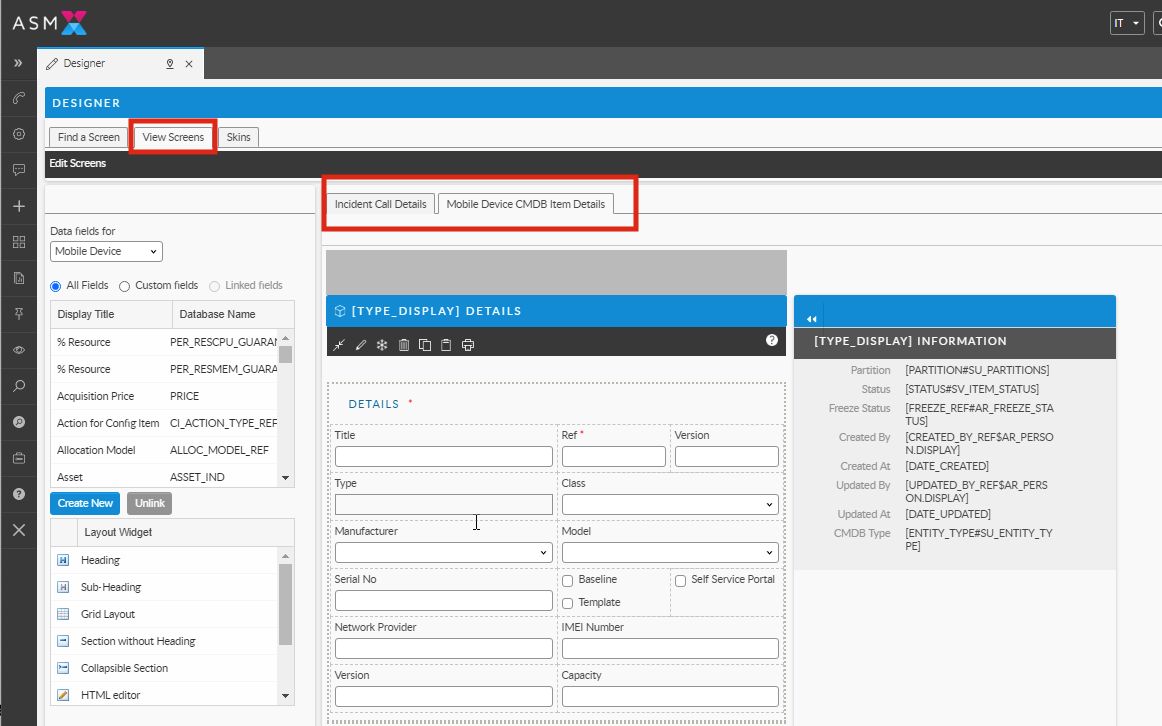Open the Skins tab
Image resolution: width=1162 pixels, height=726 pixels.
click(x=238, y=137)
